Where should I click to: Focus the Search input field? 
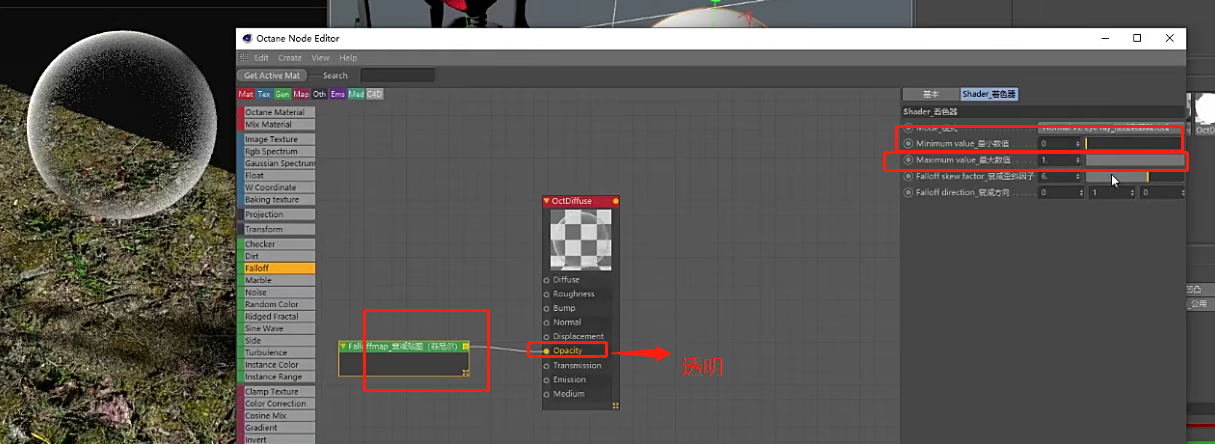tap(398, 75)
